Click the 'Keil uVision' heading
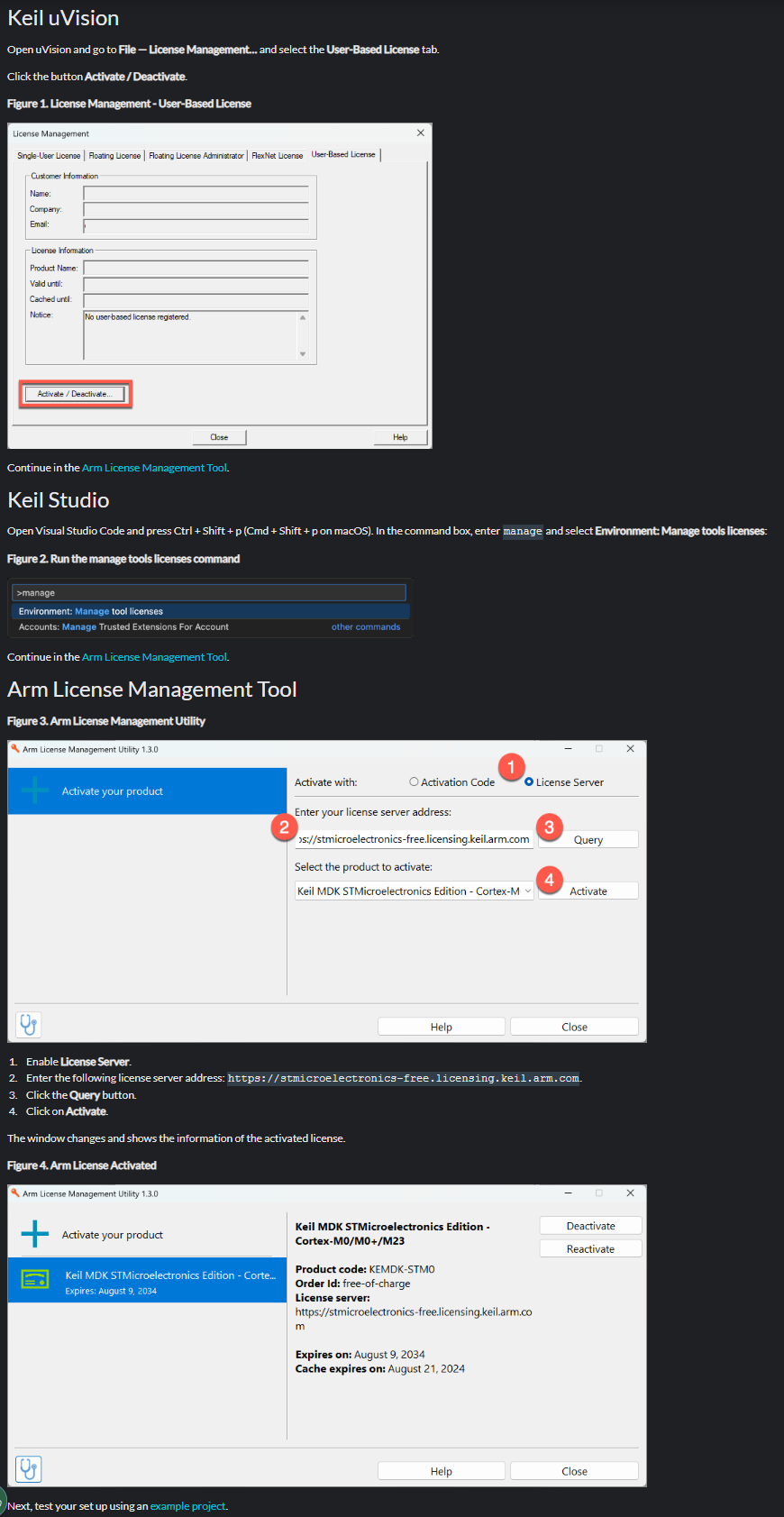The width and height of the screenshot is (784, 1517). pos(63,18)
